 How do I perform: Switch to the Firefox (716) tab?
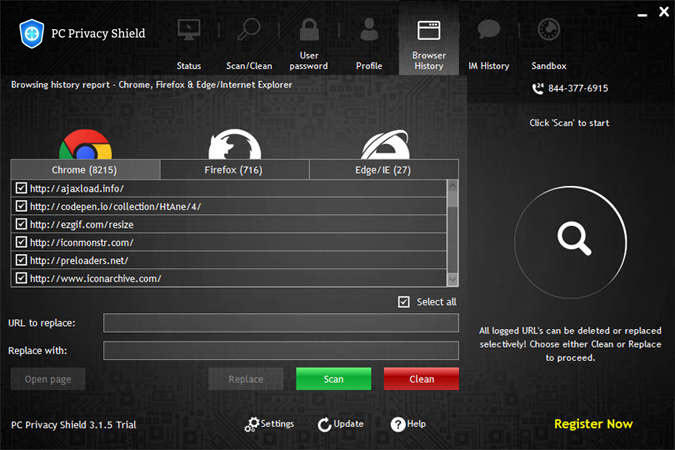coord(235,170)
